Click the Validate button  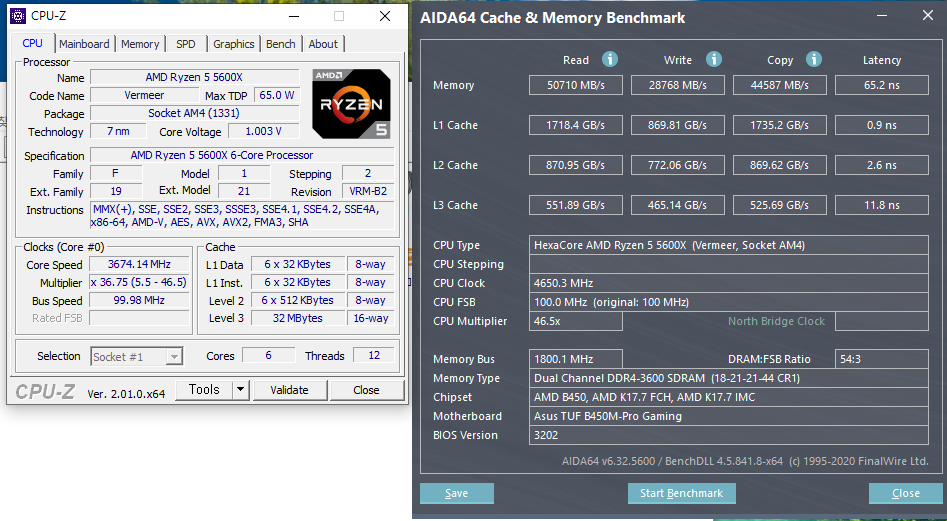coord(289,390)
